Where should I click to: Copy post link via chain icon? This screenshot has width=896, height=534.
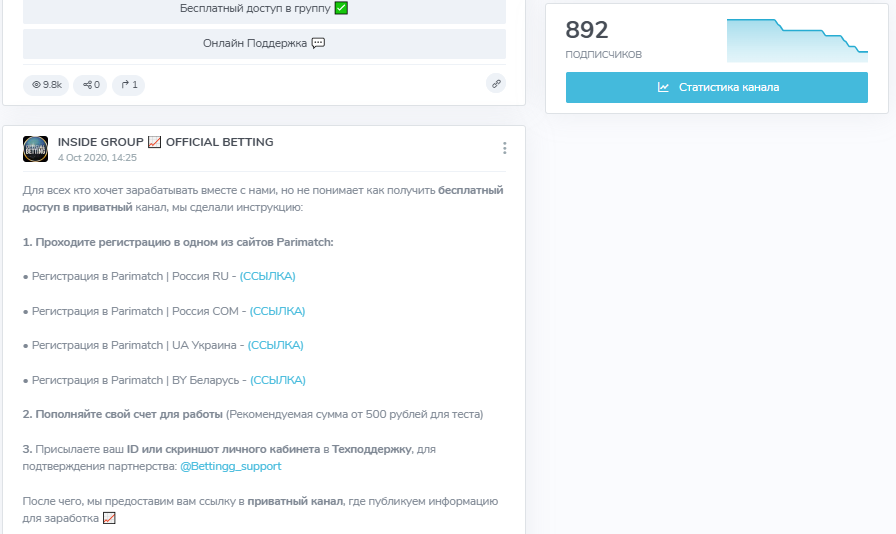(496, 84)
